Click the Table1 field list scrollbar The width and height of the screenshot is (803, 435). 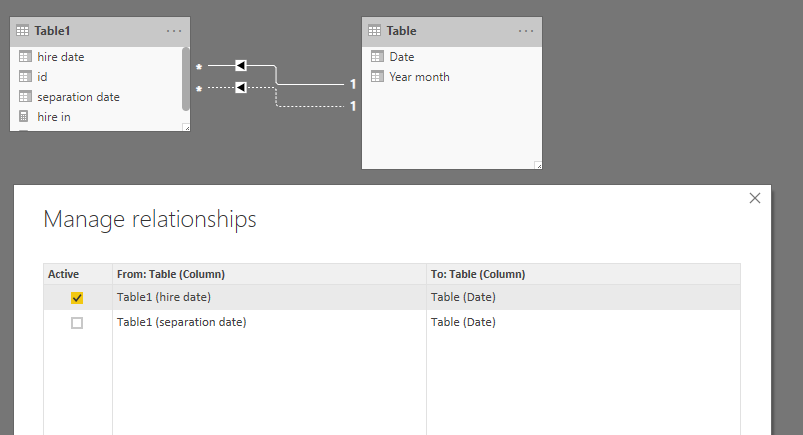click(x=185, y=79)
